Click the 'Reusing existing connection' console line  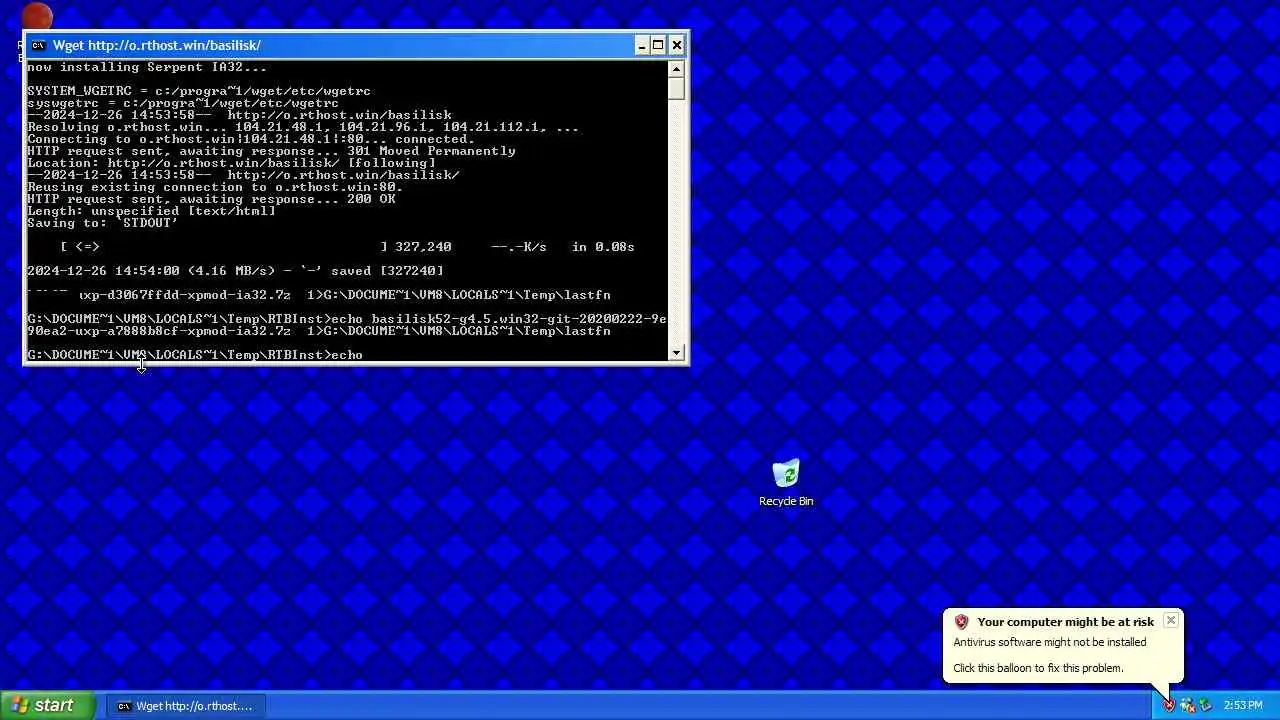(215, 187)
